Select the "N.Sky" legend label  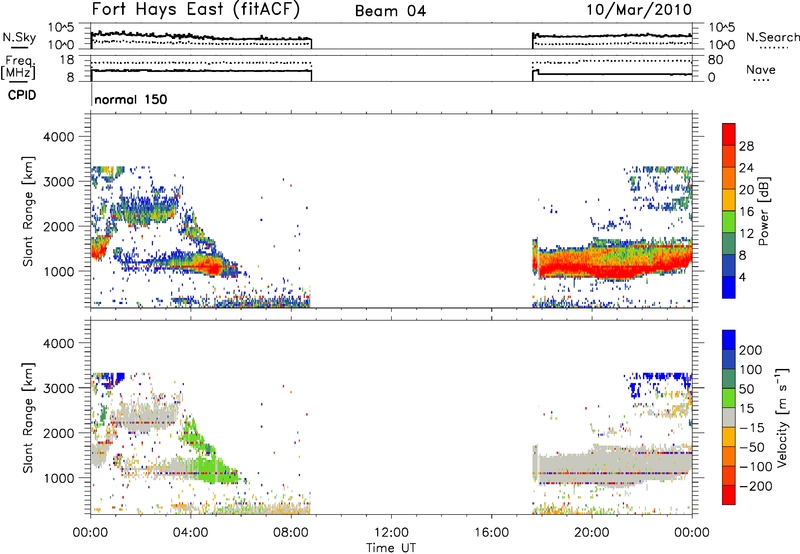19,37
